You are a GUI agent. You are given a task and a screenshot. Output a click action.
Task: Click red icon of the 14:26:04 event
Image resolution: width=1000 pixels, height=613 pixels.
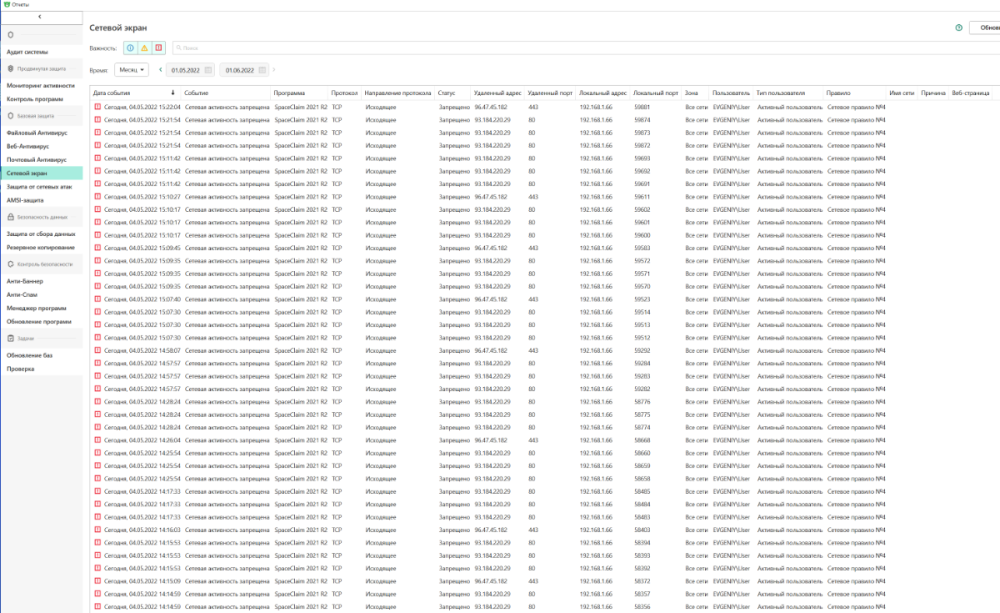pyautogui.click(x=98, y=440)
